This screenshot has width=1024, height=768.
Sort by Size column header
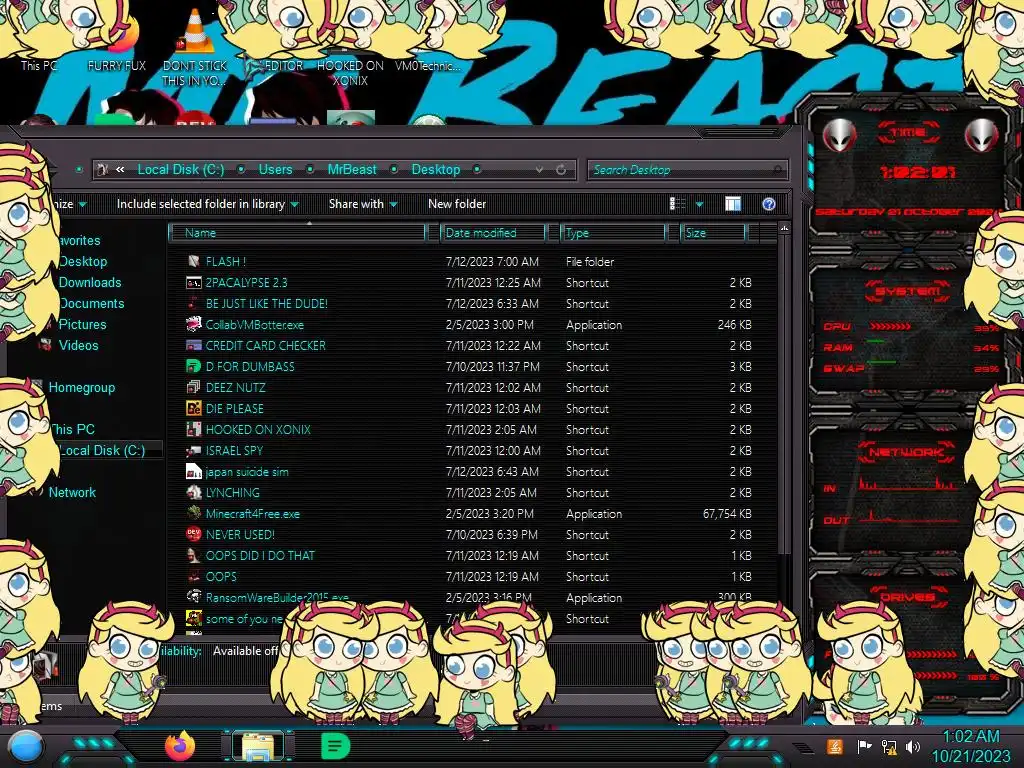coord(712,232)
